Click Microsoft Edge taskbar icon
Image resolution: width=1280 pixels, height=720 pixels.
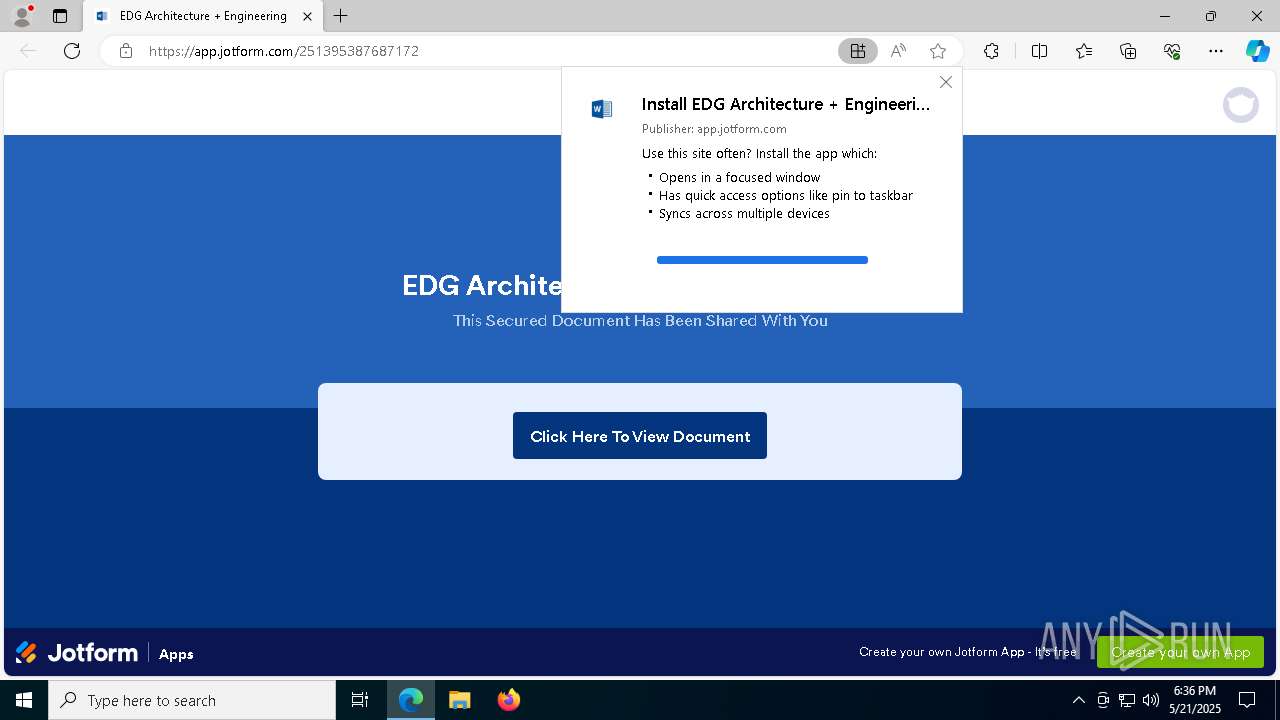coord(411,700)
